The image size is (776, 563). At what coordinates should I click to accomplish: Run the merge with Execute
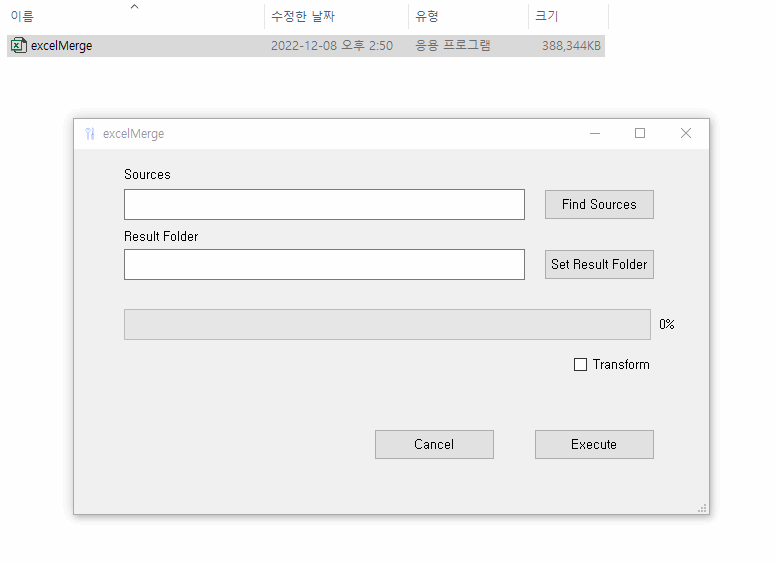[594, 444]
